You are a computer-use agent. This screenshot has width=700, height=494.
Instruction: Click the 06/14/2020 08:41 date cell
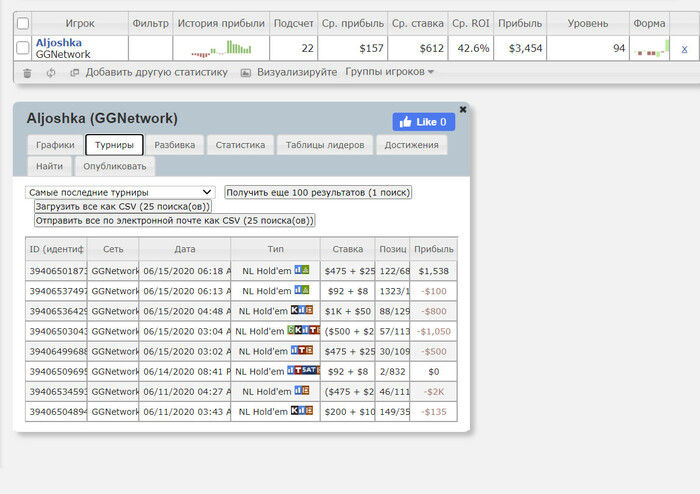click(x=185, y=371)
